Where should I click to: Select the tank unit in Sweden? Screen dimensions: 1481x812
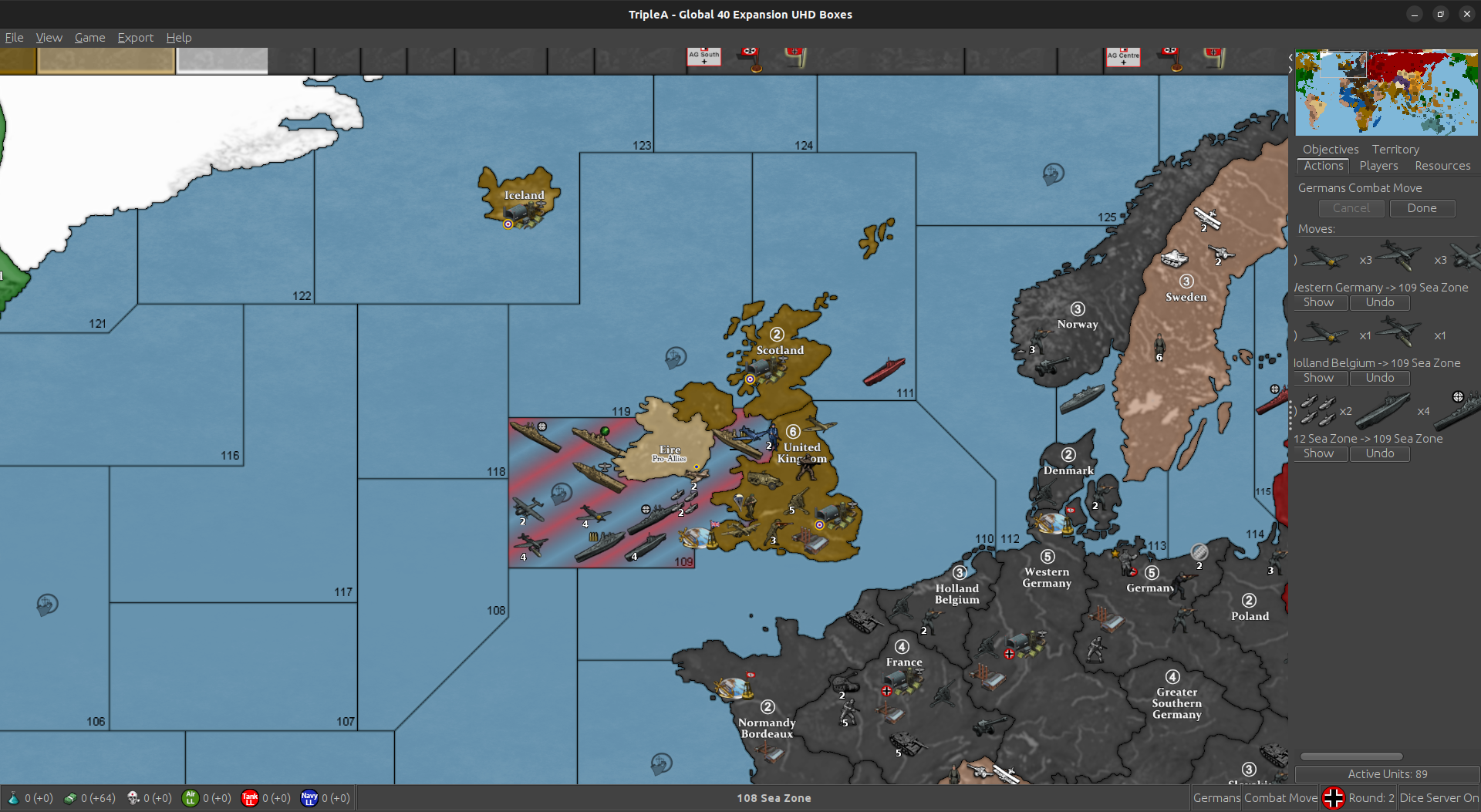click(1174, 258)
